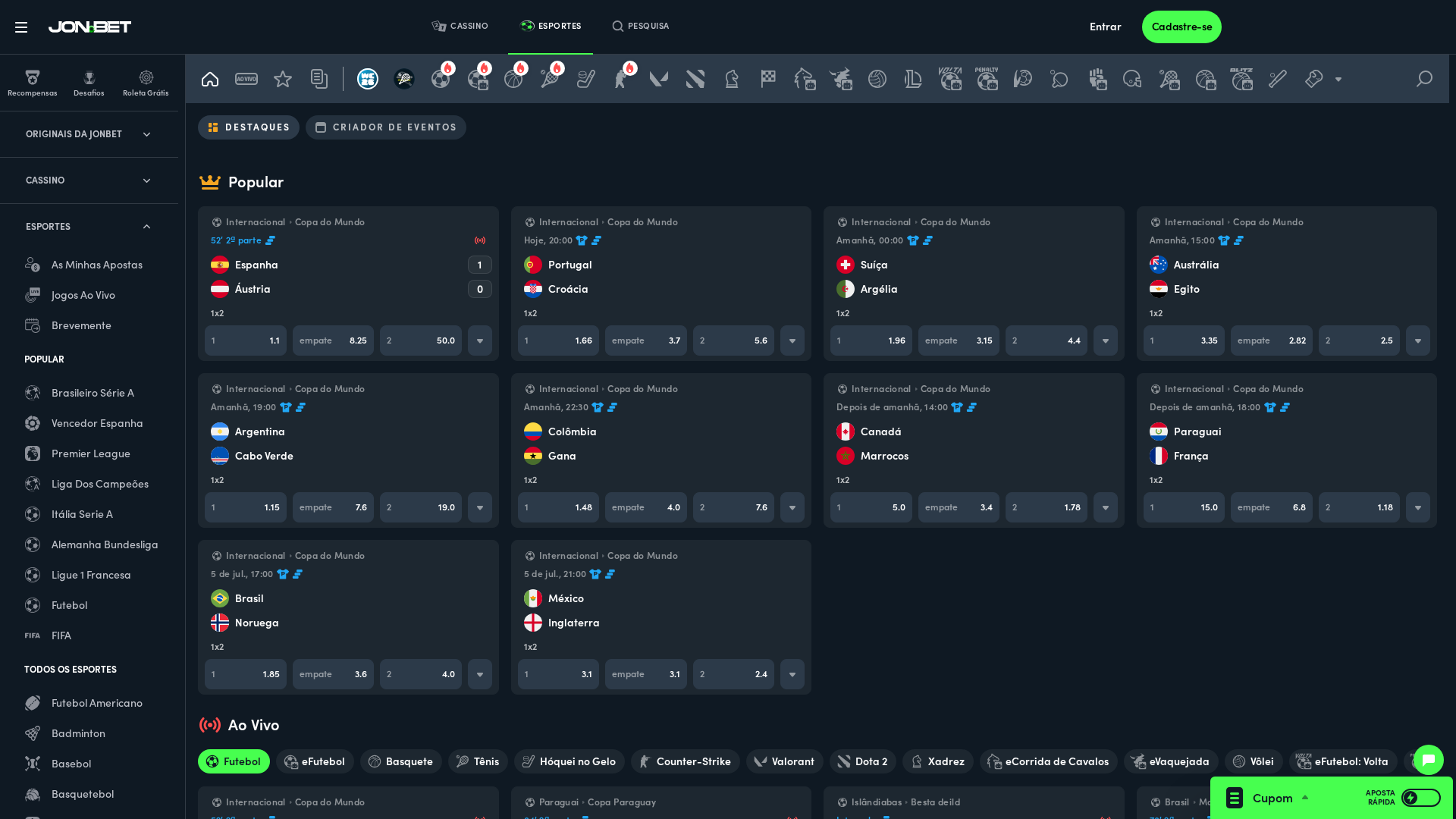Open the live chat bubble icon

click(x=1429, y=760)
